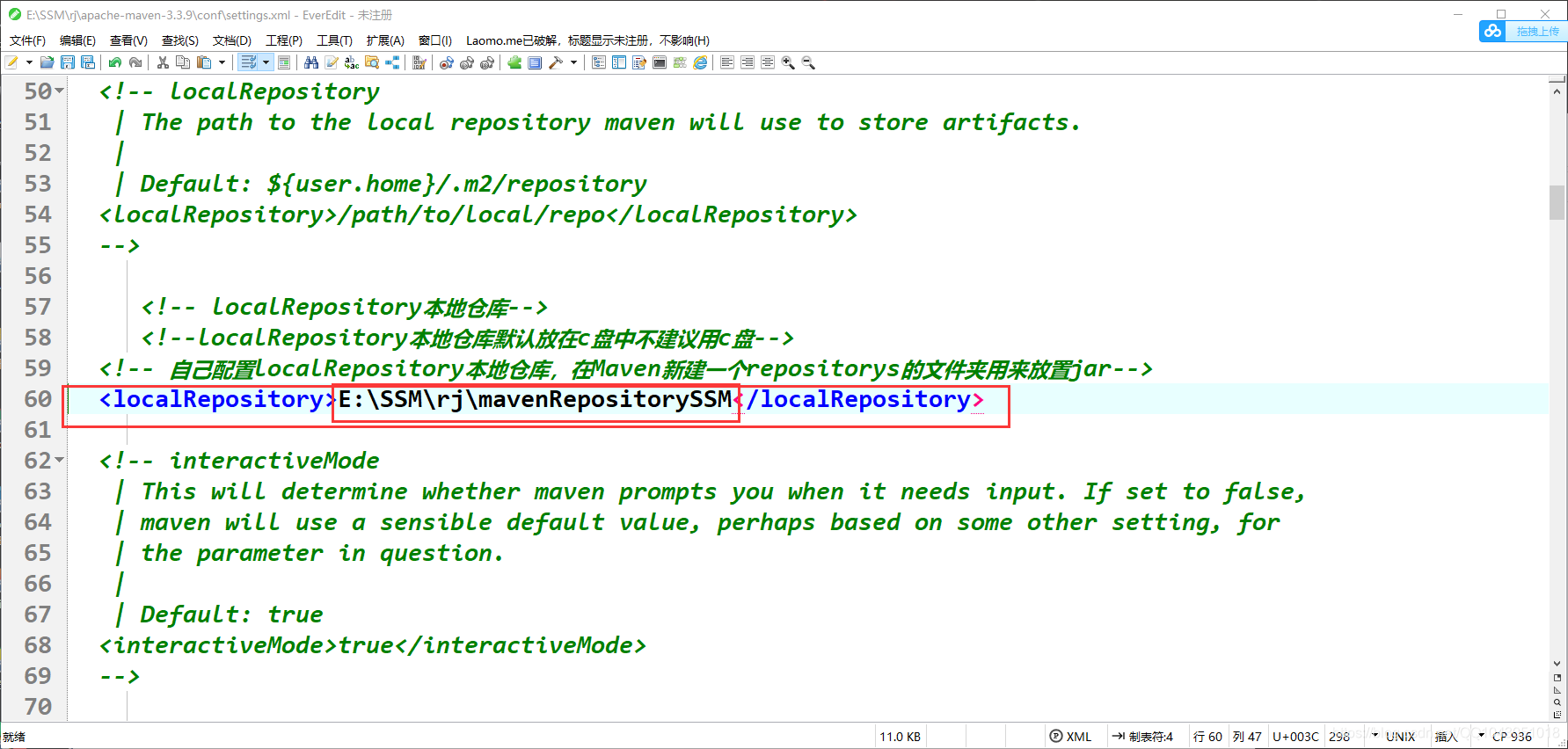The image size is (1568, 749).
Task: Create a new file with the pencil icon
Action: click(x=12, y=62)
